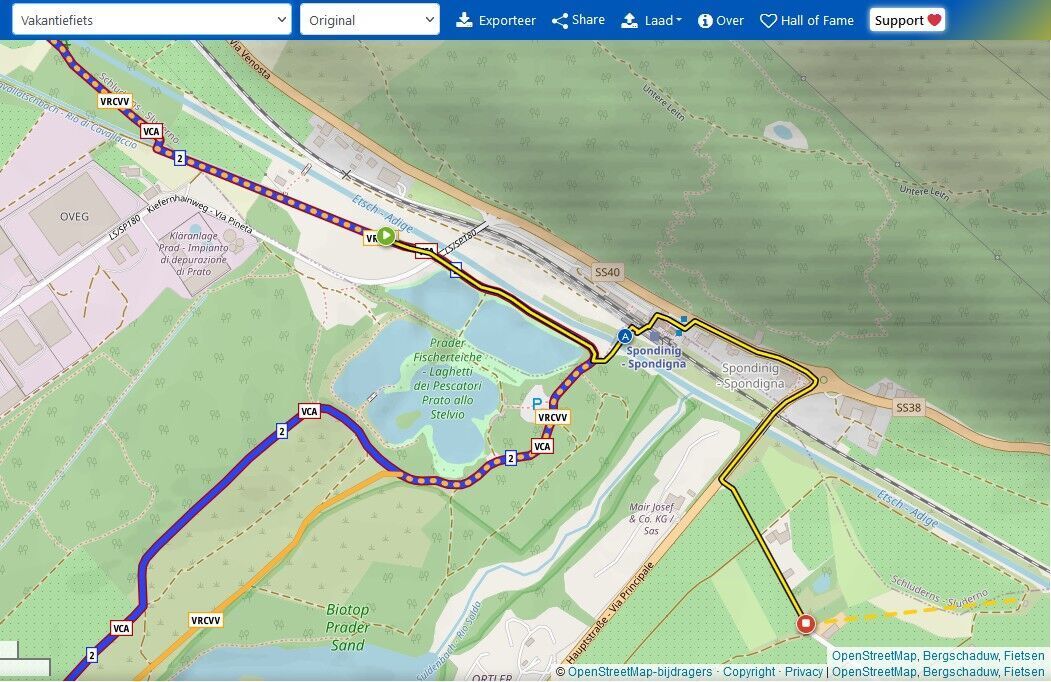Expand the Laad upload menu
The width and height of the screenshot is (1051, 682).
652,20
